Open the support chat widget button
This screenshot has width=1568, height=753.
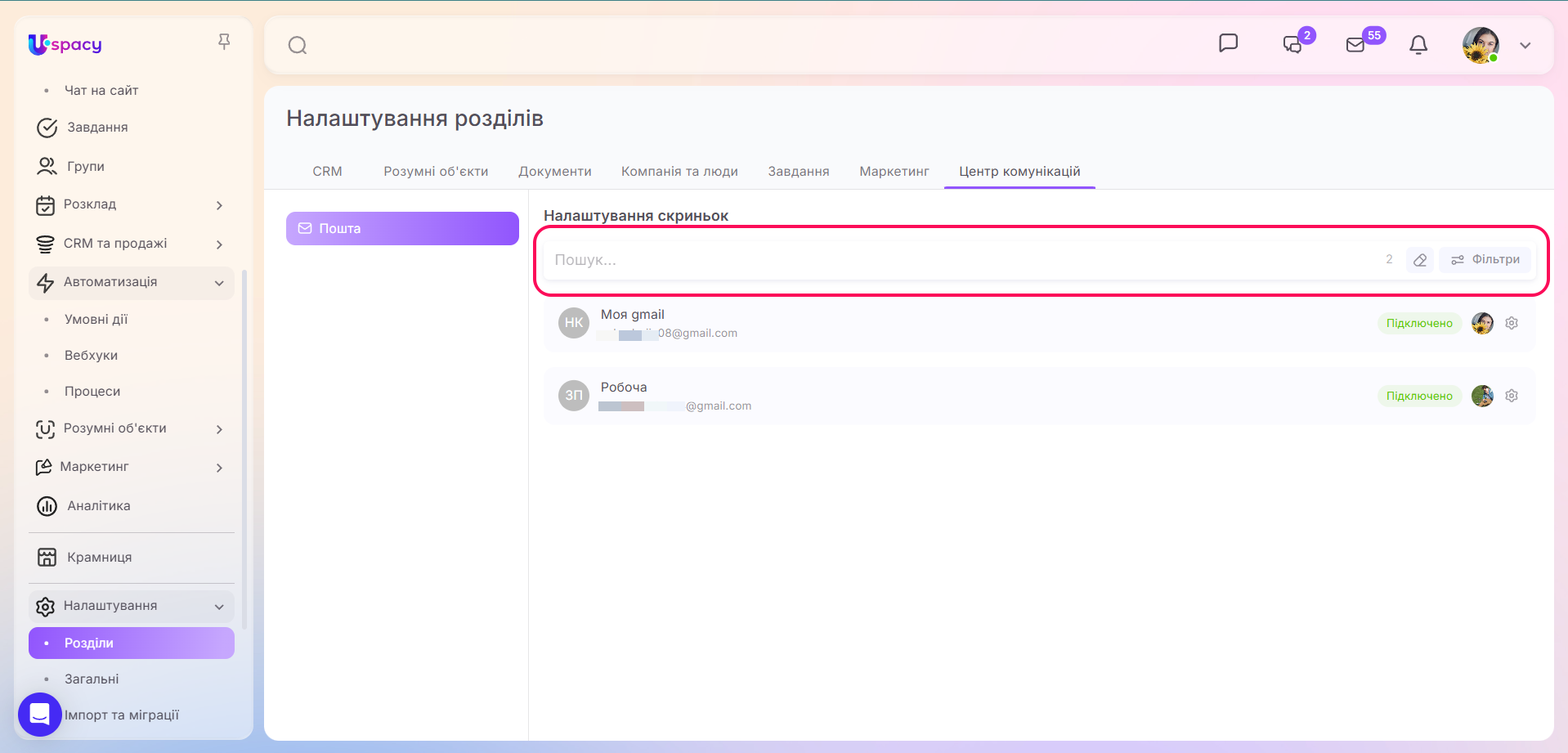40,715
